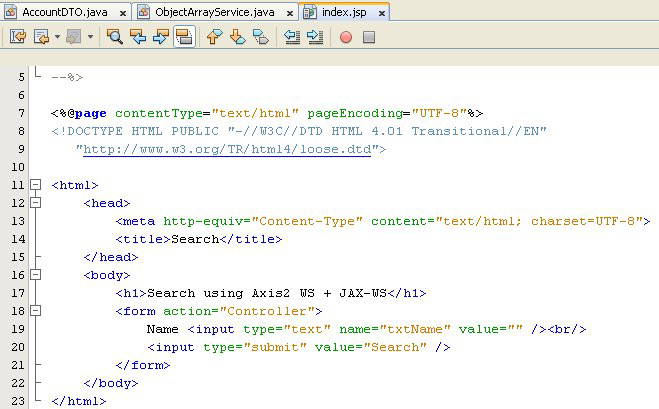The width and height of the screenshot is (659, 409).
Task: Click the Back navigation toolbar icon
Action: (42, 37)
